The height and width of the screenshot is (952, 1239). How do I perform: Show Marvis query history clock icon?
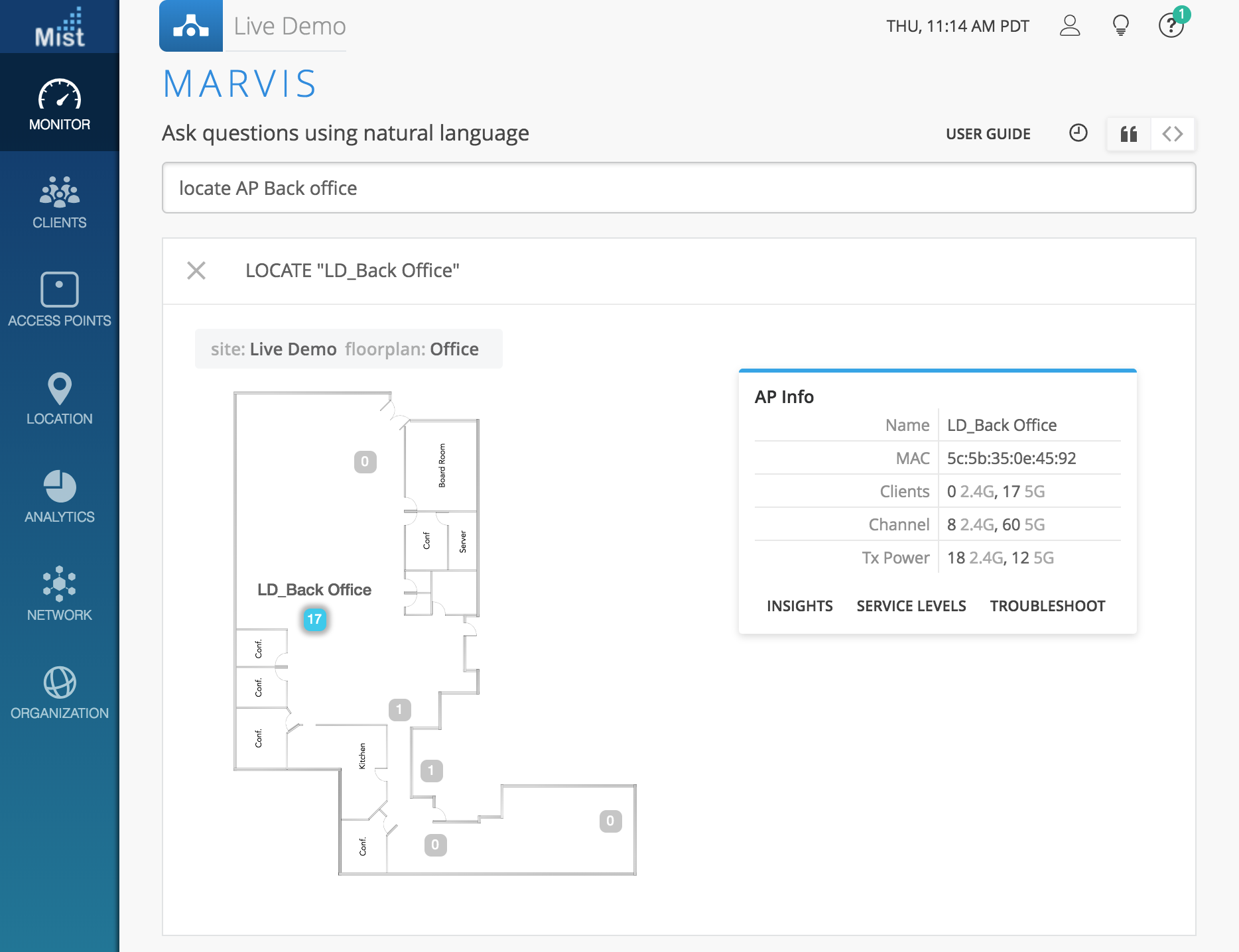pos(1078,133)
